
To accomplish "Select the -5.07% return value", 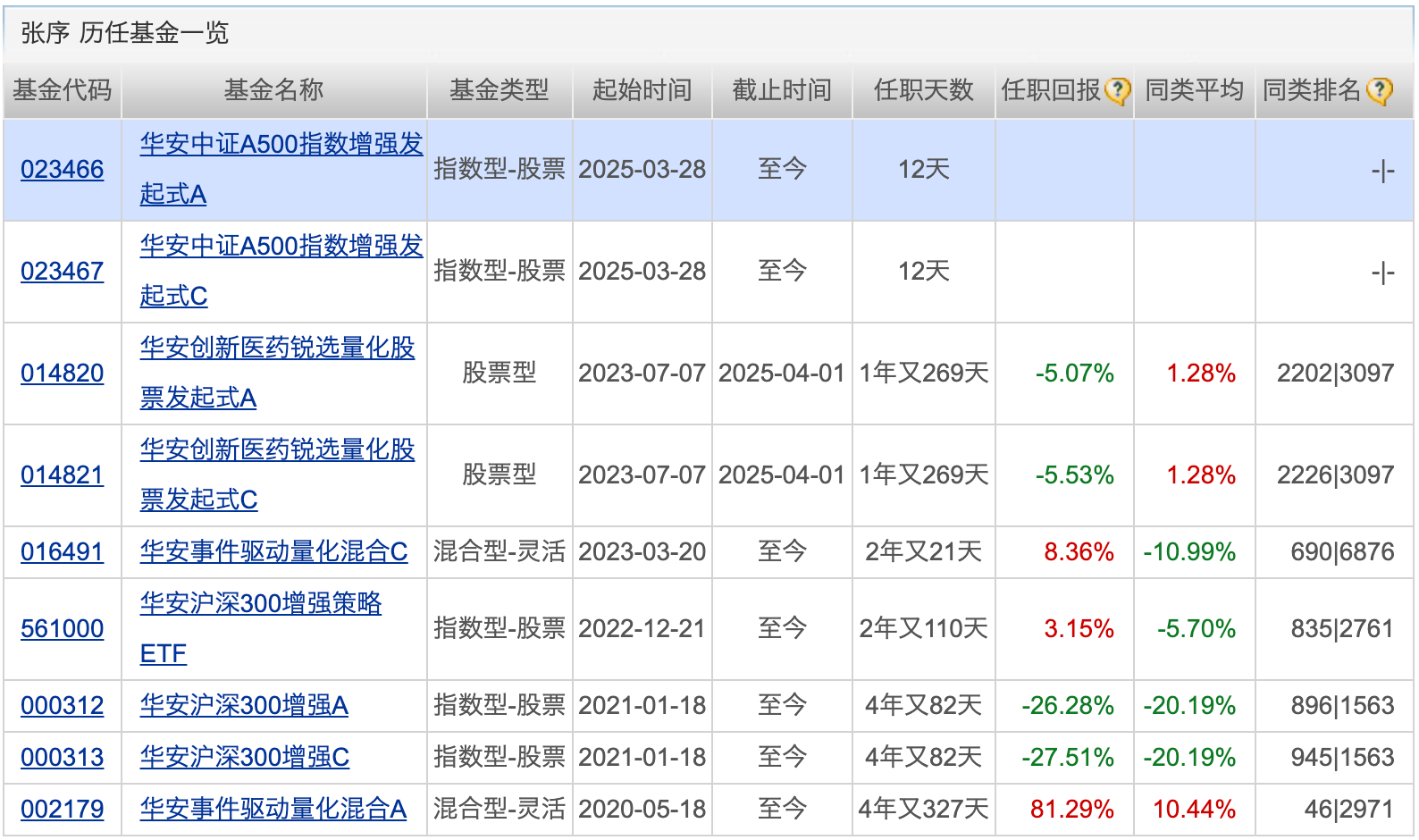I will 1074,373.
